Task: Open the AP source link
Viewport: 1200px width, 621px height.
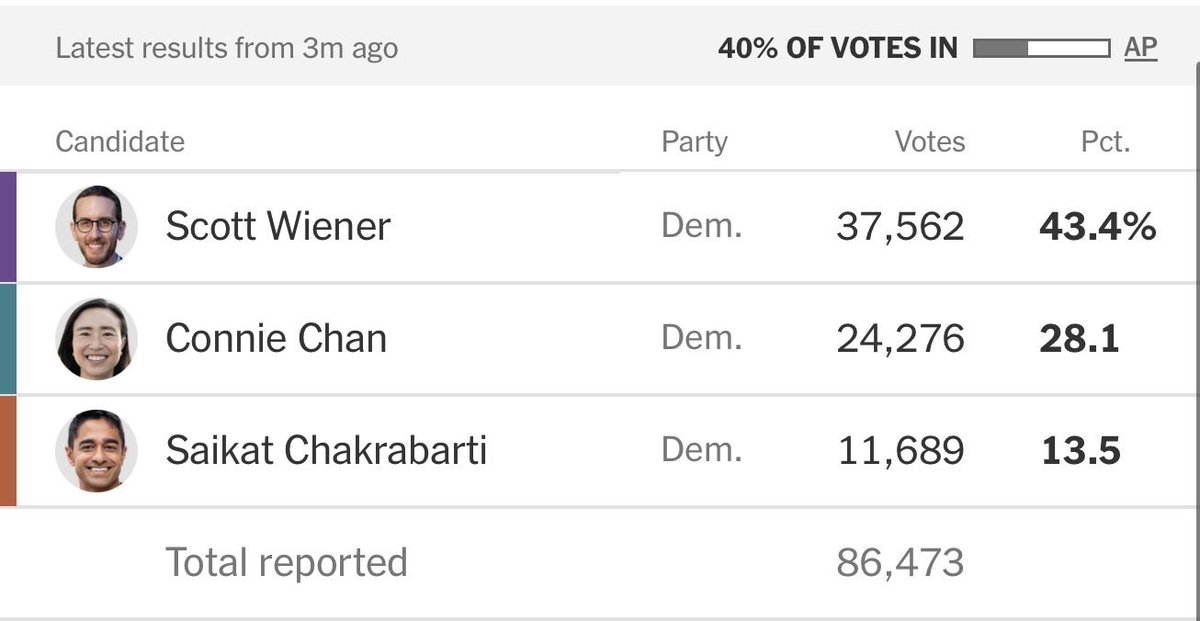Action: tap(1141, 47)
